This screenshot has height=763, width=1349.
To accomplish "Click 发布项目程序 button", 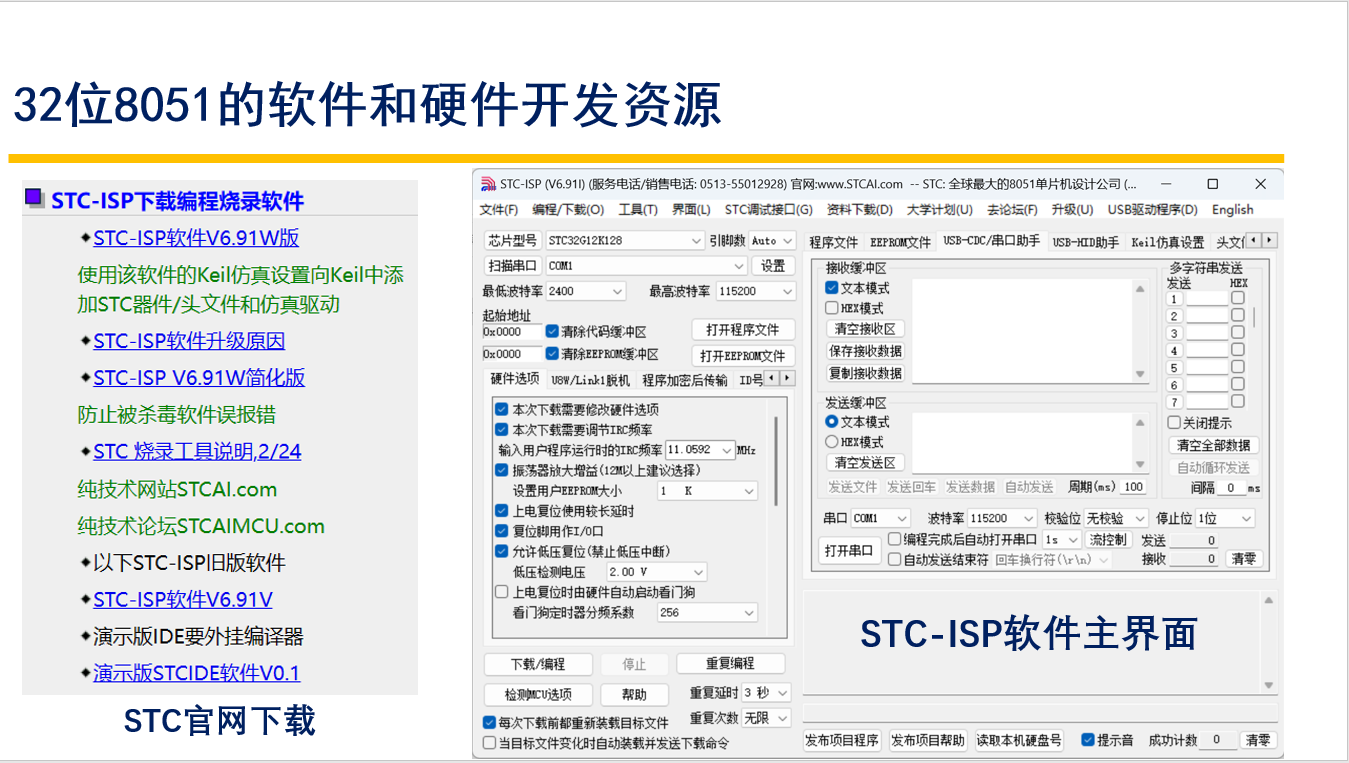I will pos(842,740).
